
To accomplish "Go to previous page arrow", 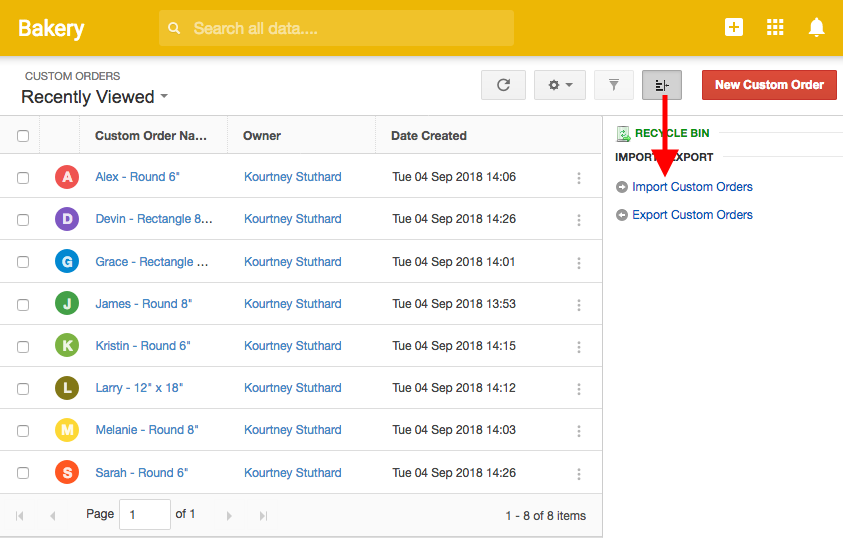I will click(x=52, y=516).
